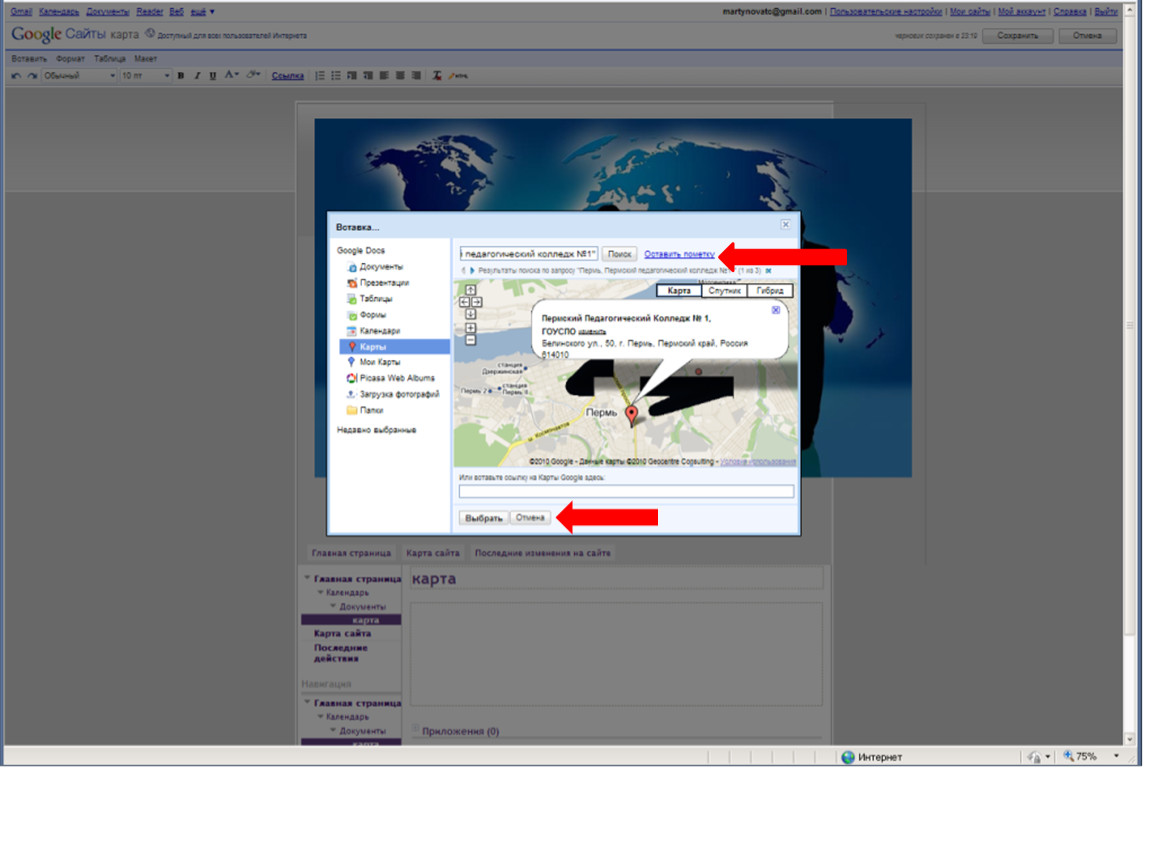Viewport: 1150px width, 864px height.
Task: Close the 'Вставка' dialog
Action: pyautogui.click(x=785, y=225)
